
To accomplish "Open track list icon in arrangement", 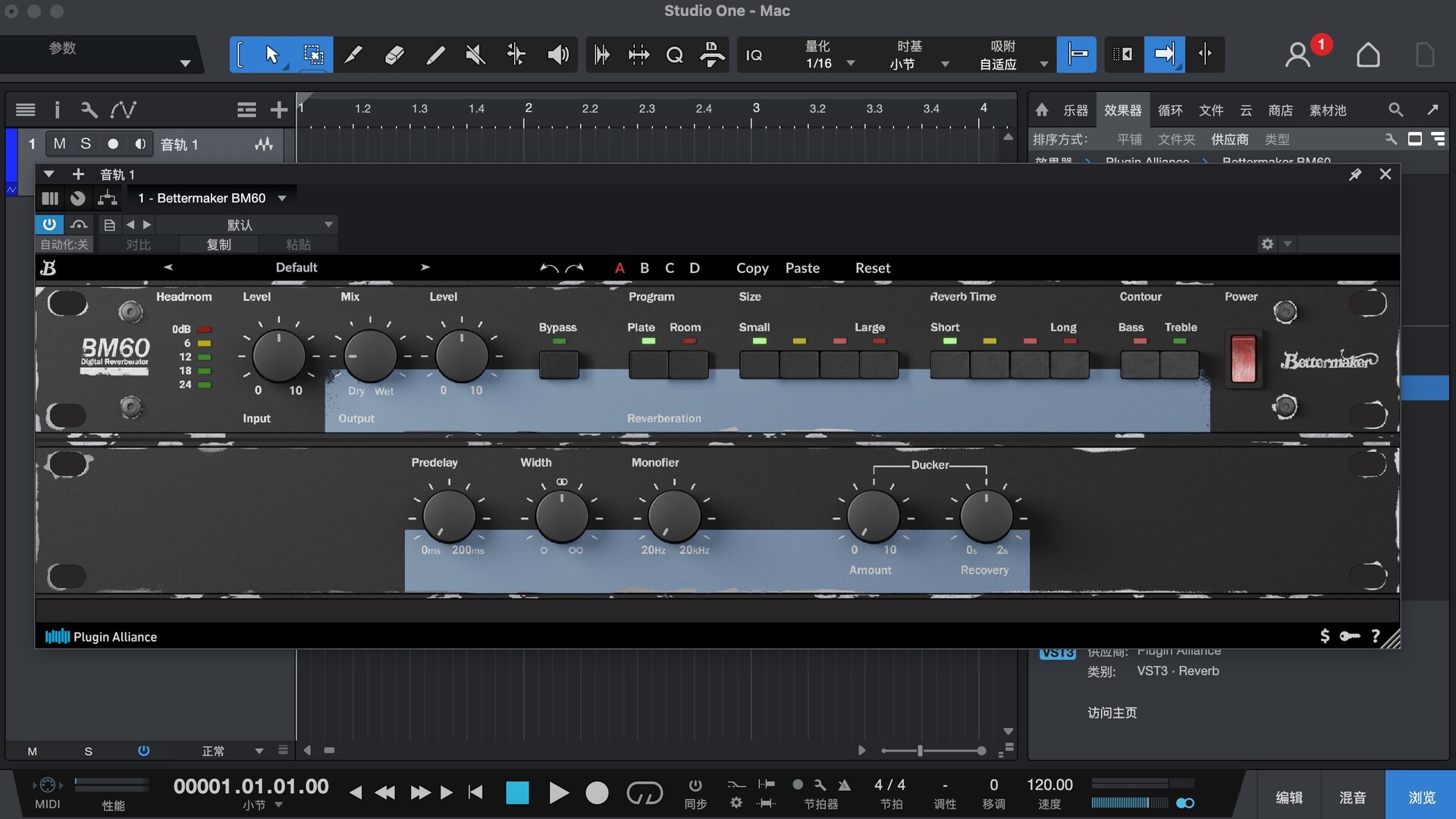I will coord(26,110).
